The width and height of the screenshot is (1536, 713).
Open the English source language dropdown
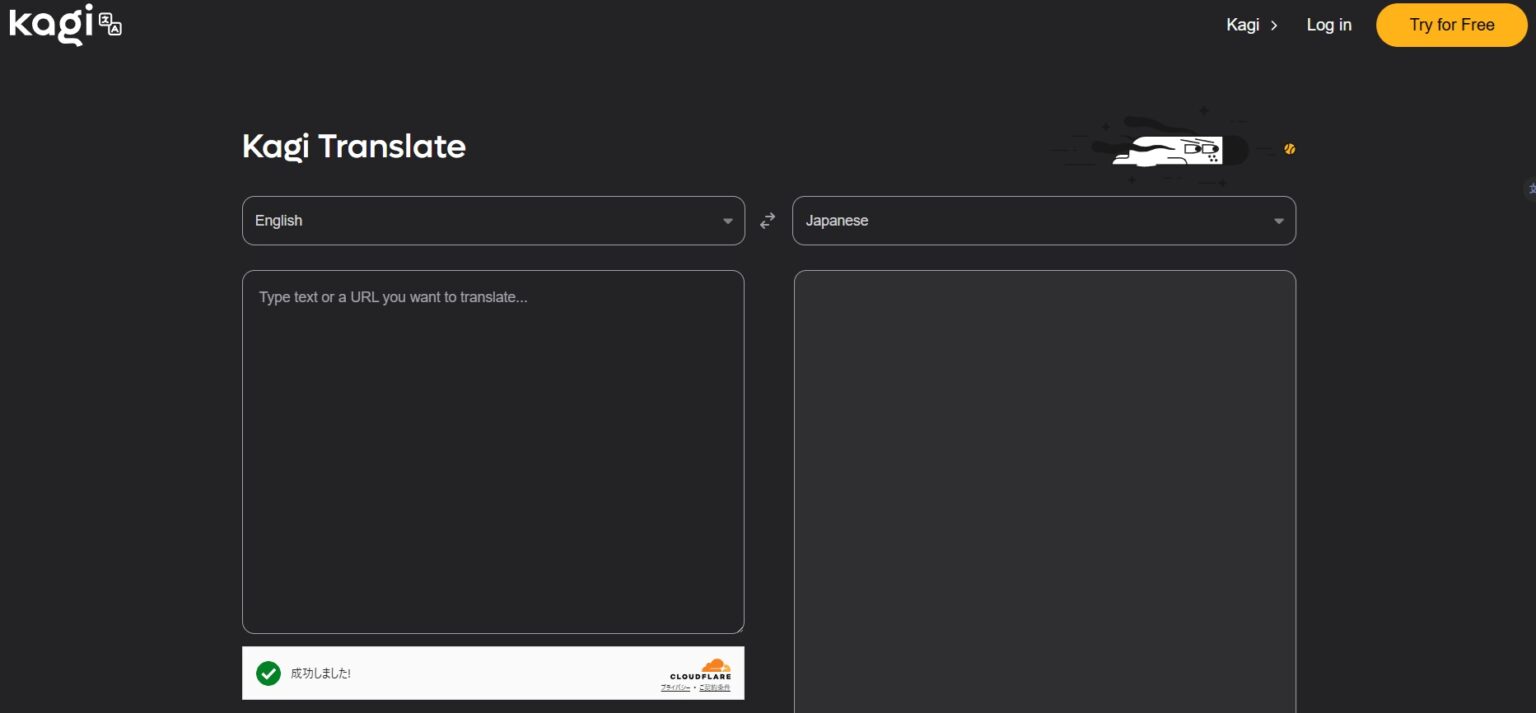pos(480,221)
